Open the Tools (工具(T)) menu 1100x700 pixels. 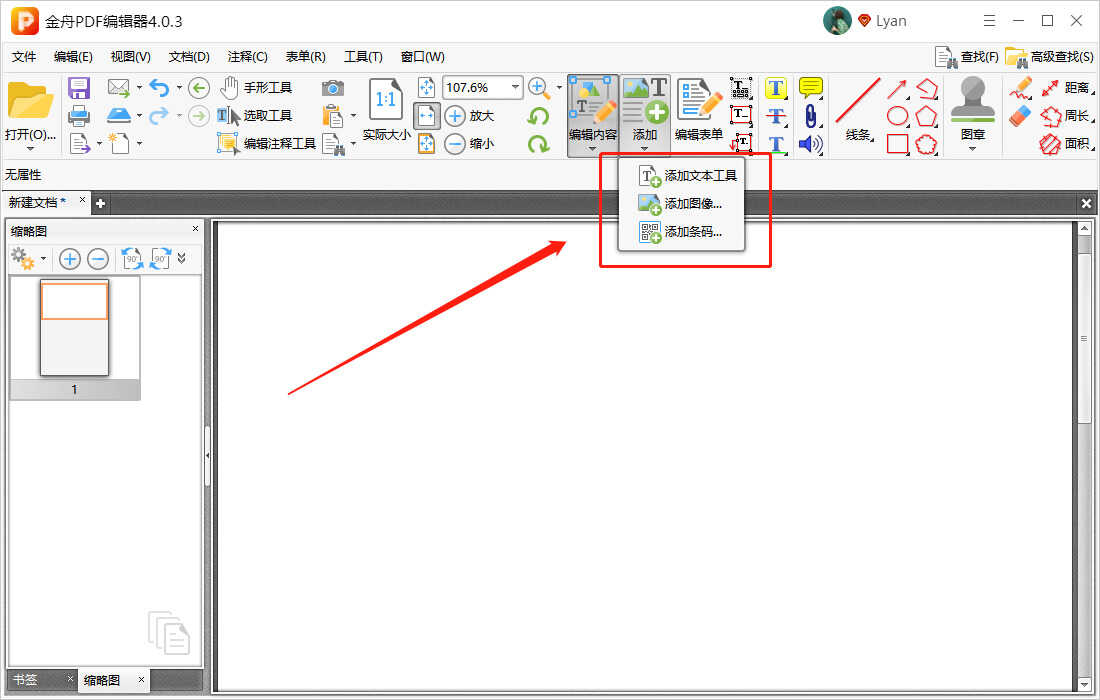point(363,57)
